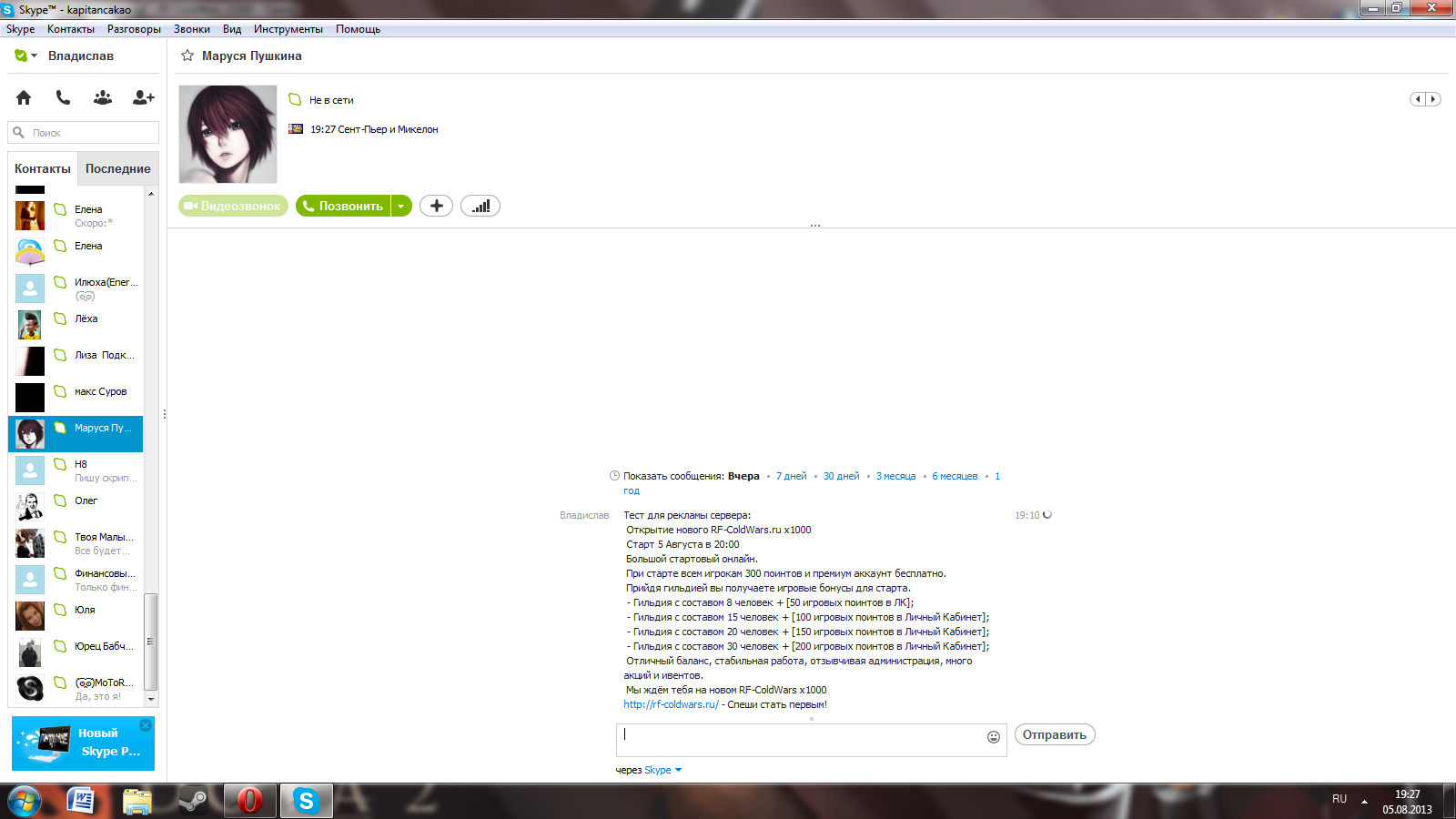The width and height of the screenshot is (1456, 819).
Task: Focus the Поиск search field
Action: 84,133
